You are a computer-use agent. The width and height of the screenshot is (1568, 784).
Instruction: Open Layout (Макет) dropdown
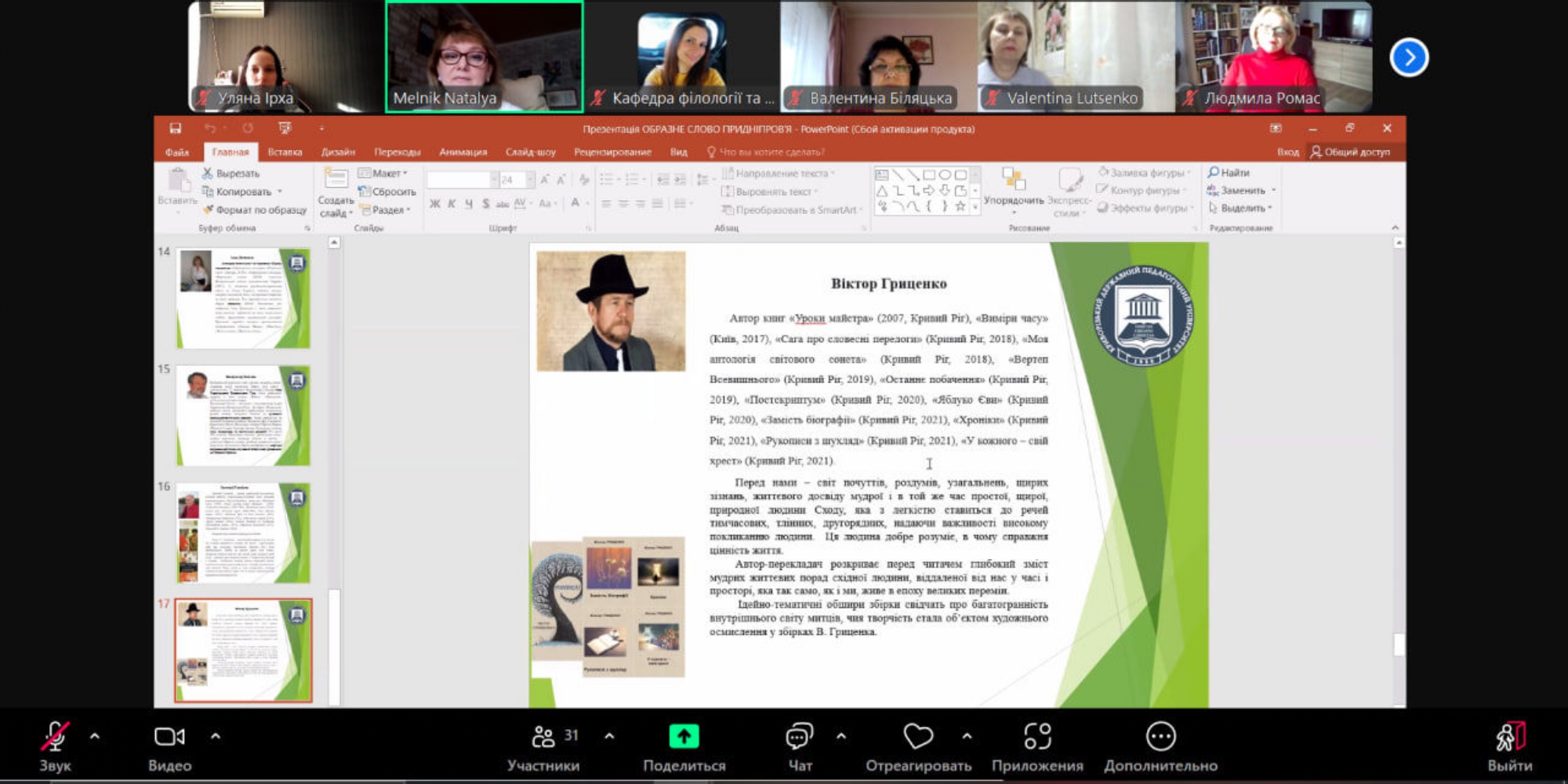click(x=383, y=173)
